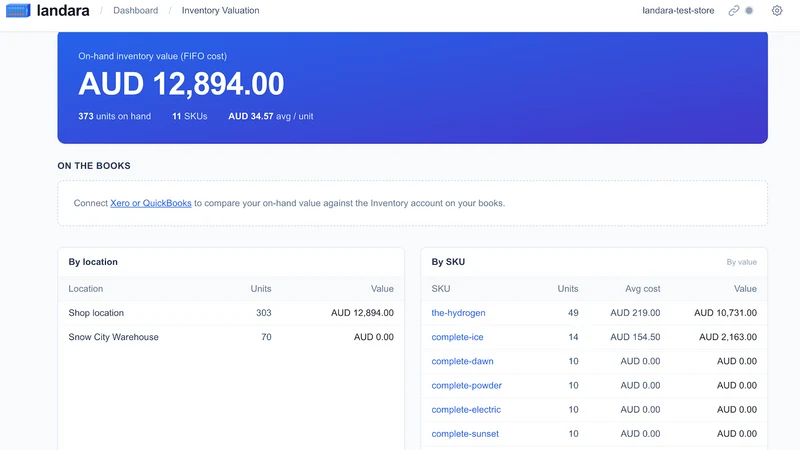Screen dimensions: 800x450
Task: Go to Dashboard breadcrumb
Action: [x=136, y=10]
